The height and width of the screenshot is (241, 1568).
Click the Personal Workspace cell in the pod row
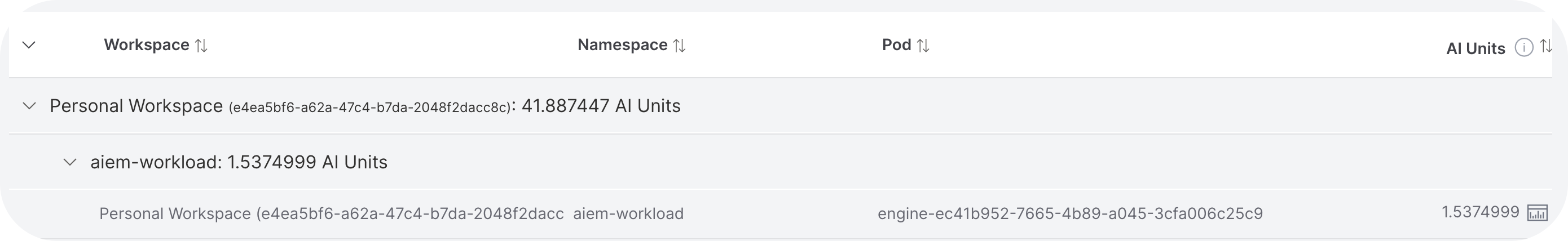click(x=331, y=213)
